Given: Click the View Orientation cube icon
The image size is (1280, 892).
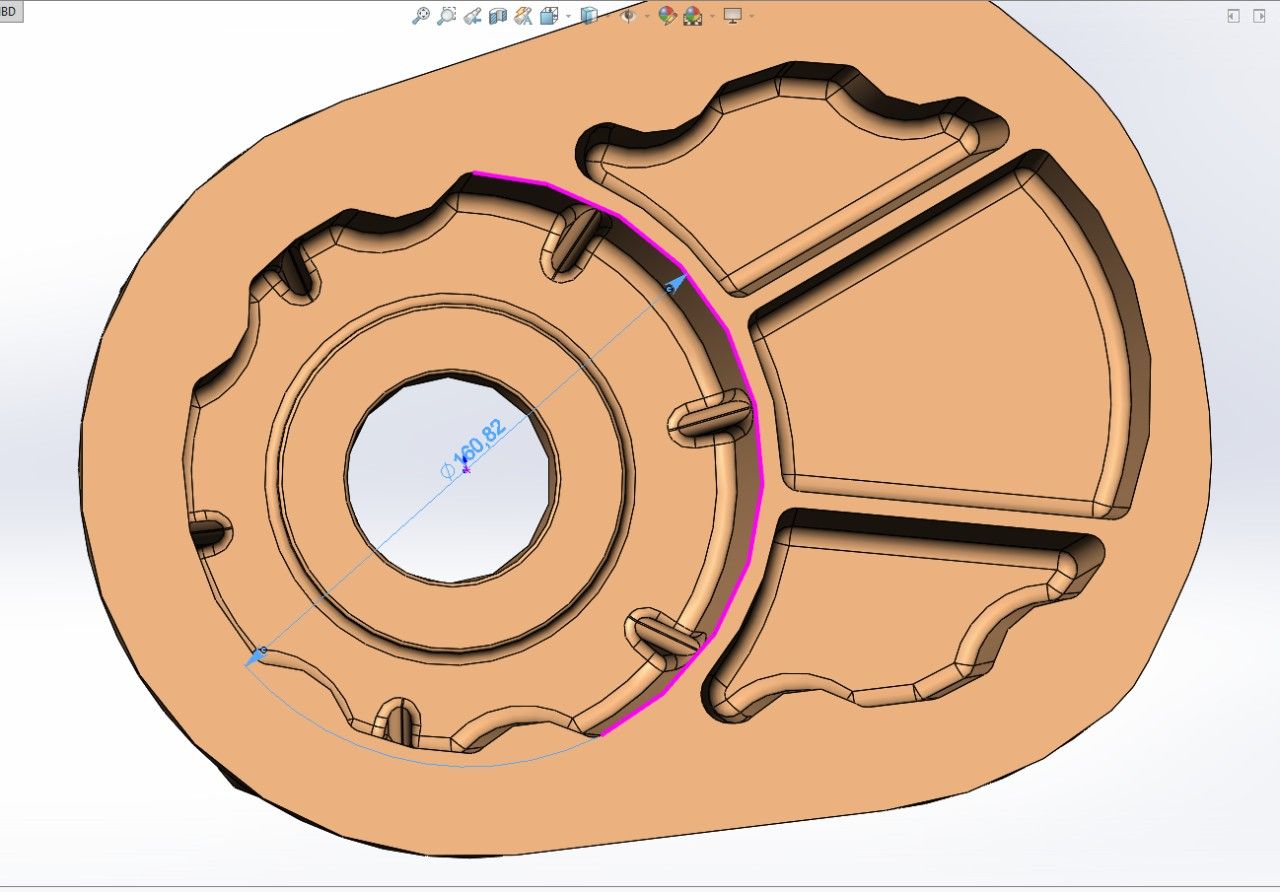Looking at the screenshot, I should coord(549,16).
